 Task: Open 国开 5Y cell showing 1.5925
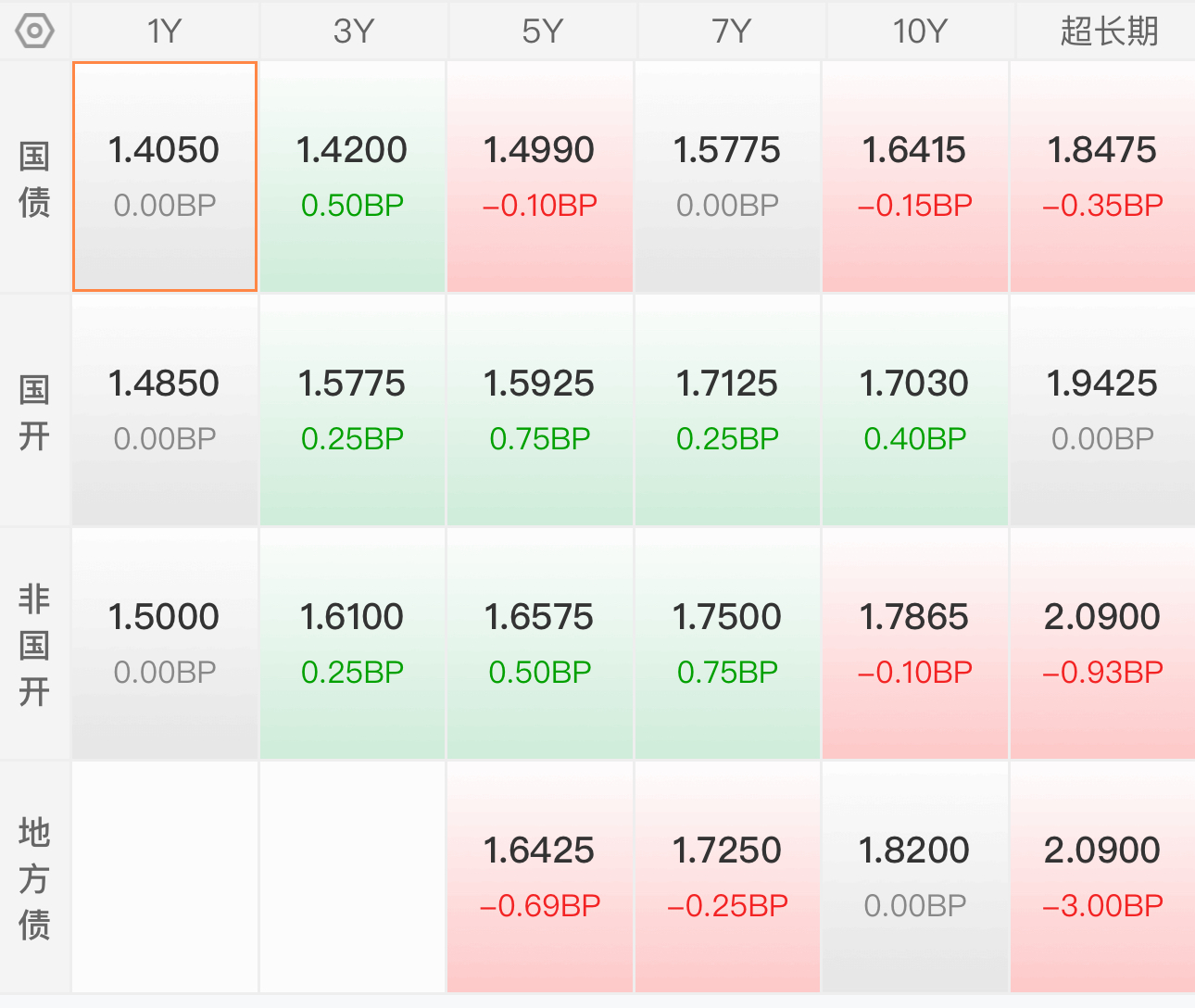click(x=540, y=410)
